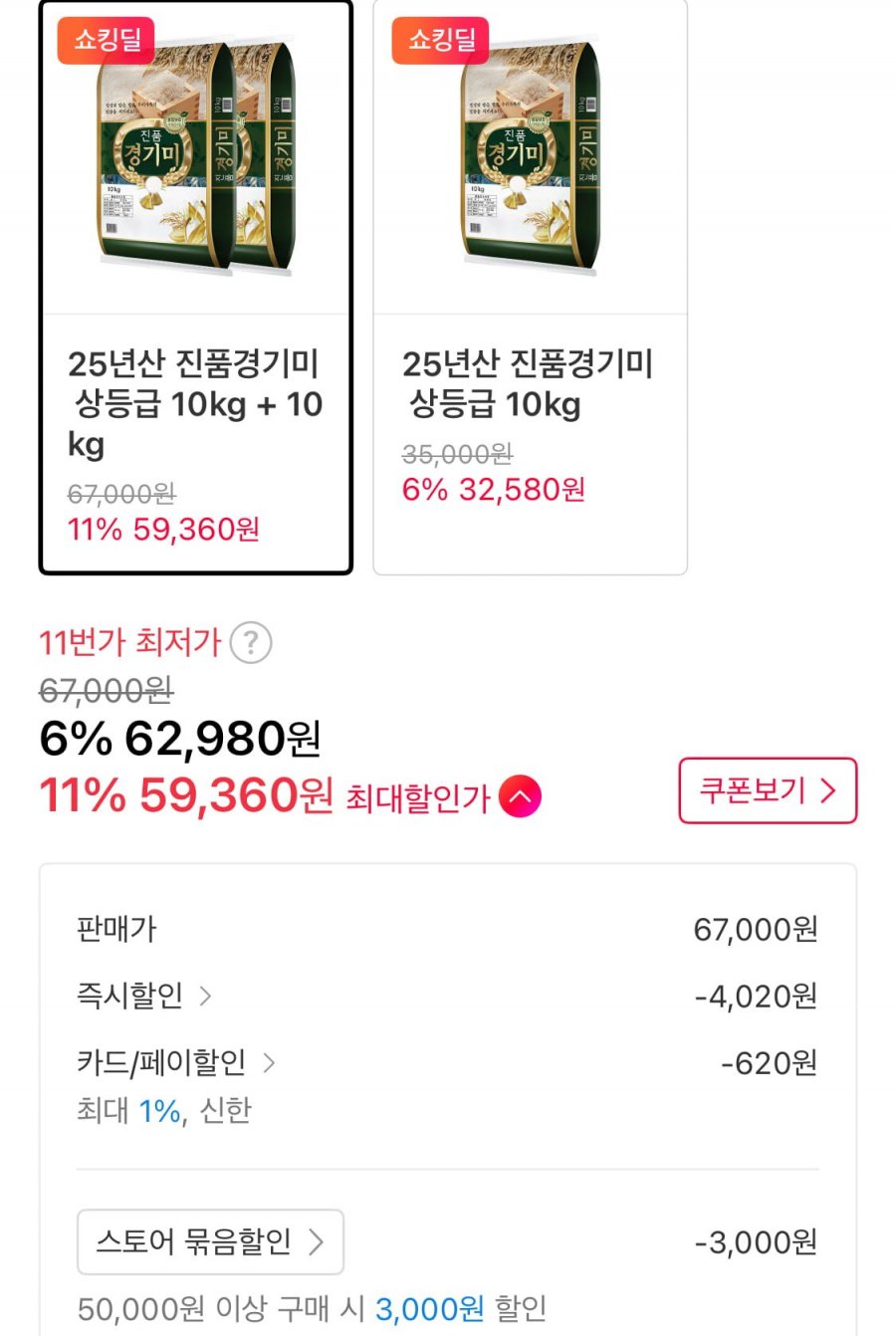Open the 진품경기미 상등급 10kg single-bag title
The width and height of the screenshot is (896, 1336).
click(527, 384)
